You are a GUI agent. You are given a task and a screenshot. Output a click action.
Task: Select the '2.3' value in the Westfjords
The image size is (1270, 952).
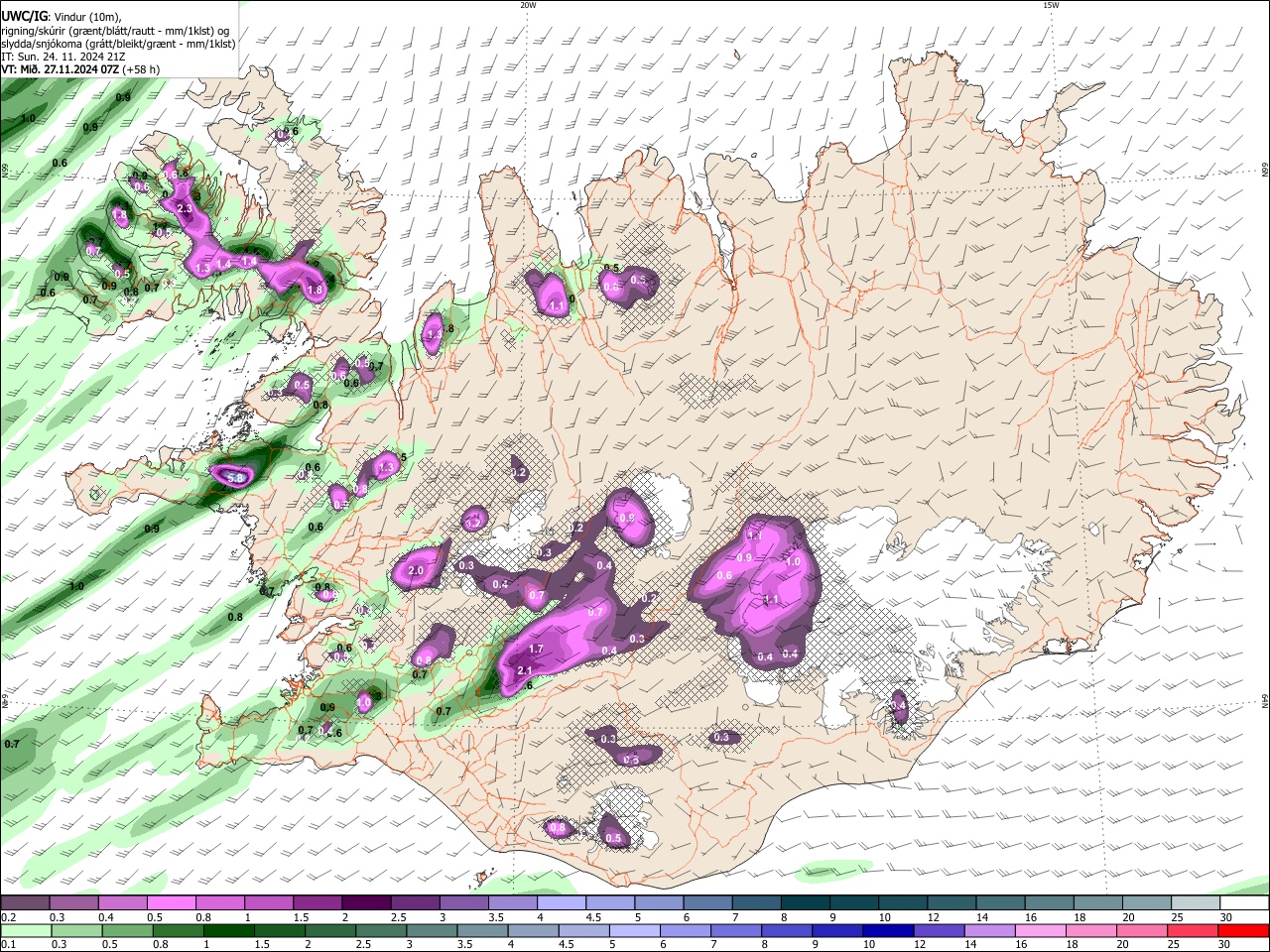click(184, 208)
